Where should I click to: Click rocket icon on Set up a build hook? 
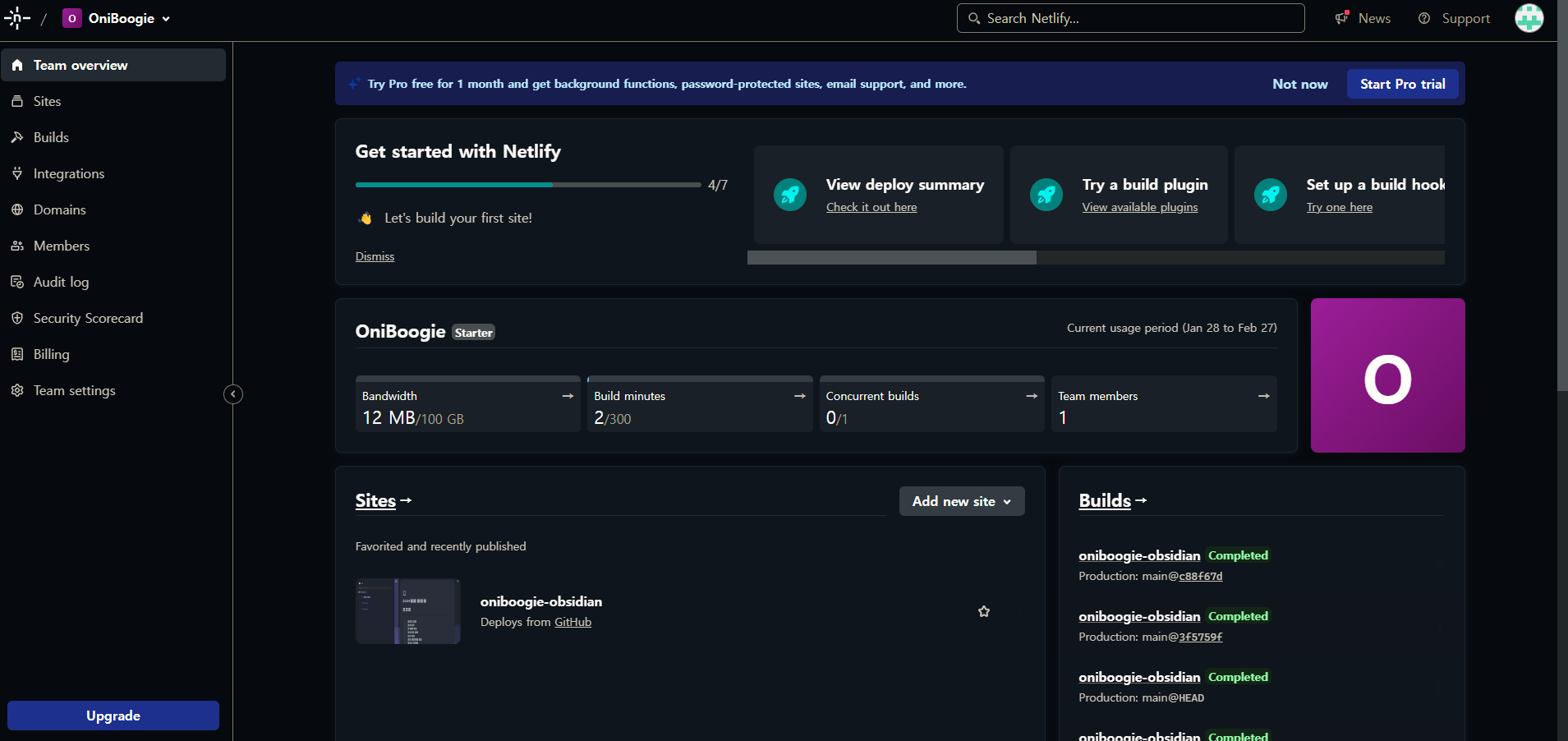[x=1271, y=195]
